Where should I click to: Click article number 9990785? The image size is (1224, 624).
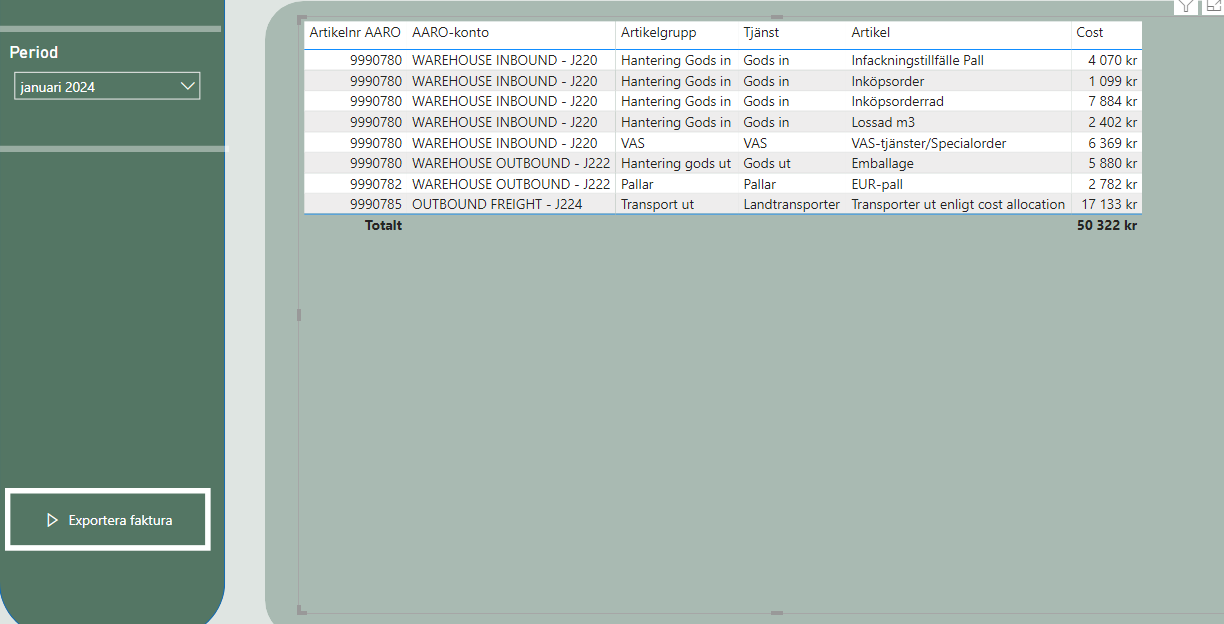coord(376,204)
